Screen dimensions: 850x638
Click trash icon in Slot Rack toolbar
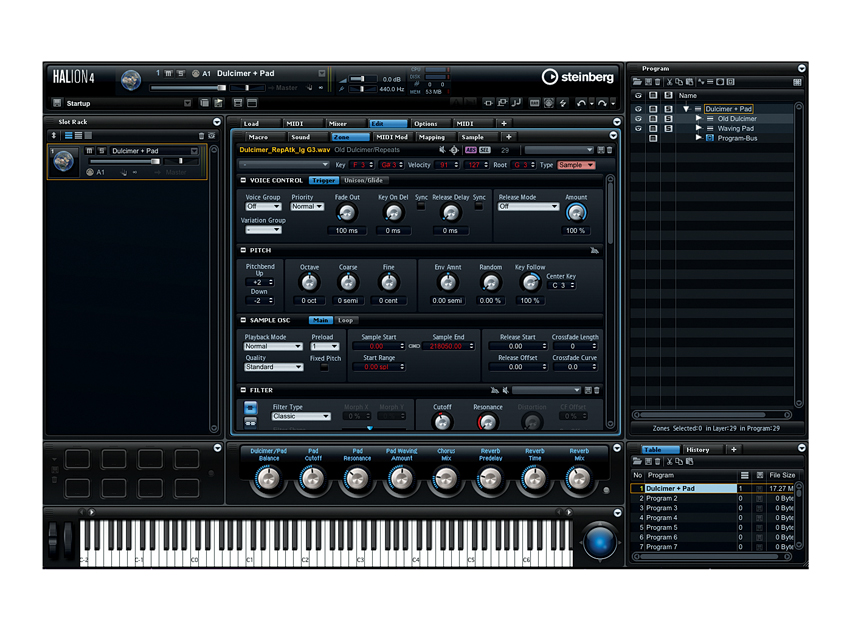201,136
